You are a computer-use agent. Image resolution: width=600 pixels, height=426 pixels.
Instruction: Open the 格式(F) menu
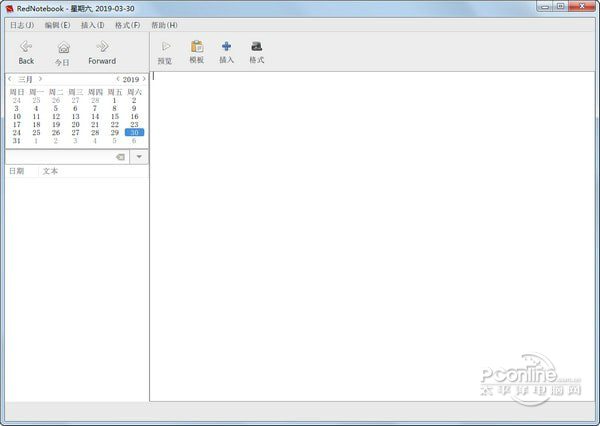tap(127, 25)
